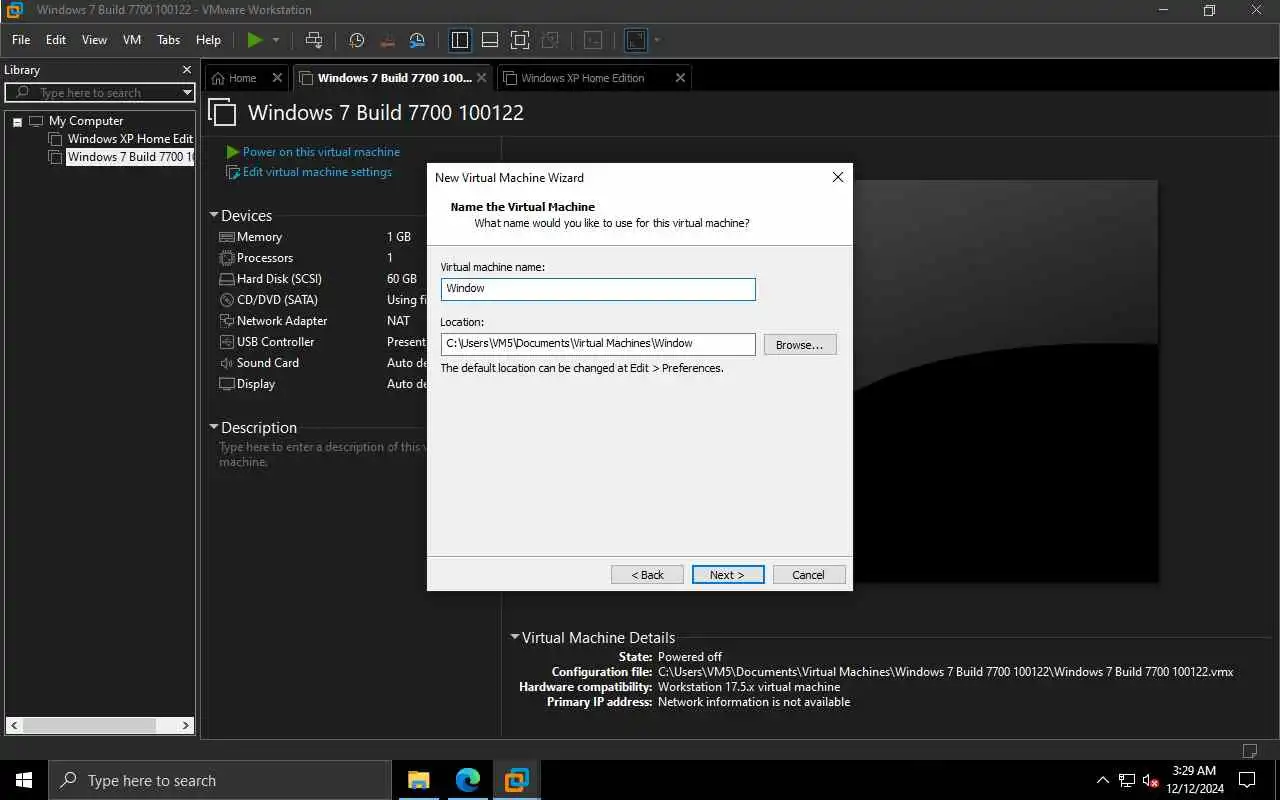Collapse the Description section
This screenshot has height=800, width=1280.
(x=214, y=428)
